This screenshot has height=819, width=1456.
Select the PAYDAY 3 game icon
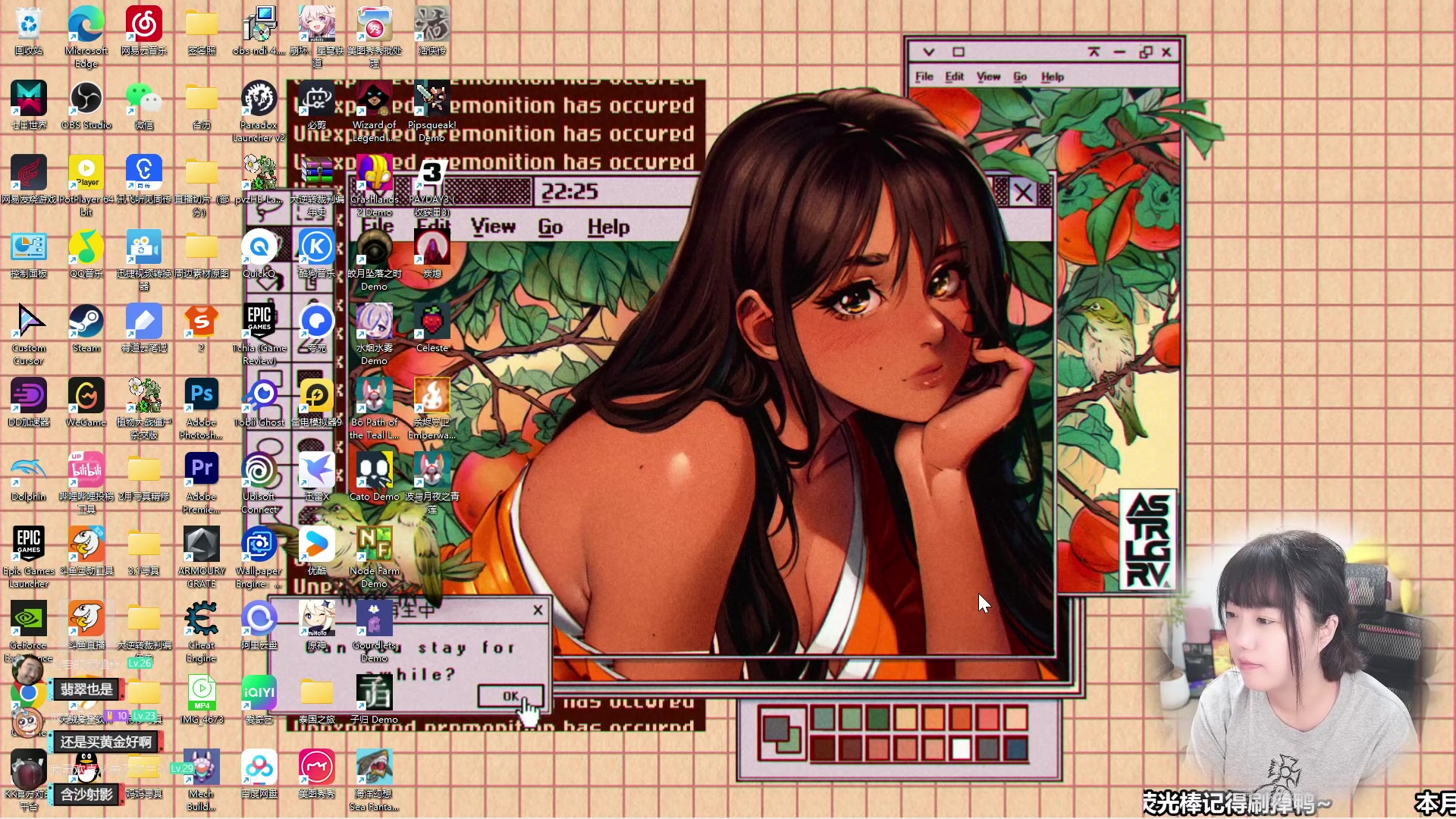(432, 174)
